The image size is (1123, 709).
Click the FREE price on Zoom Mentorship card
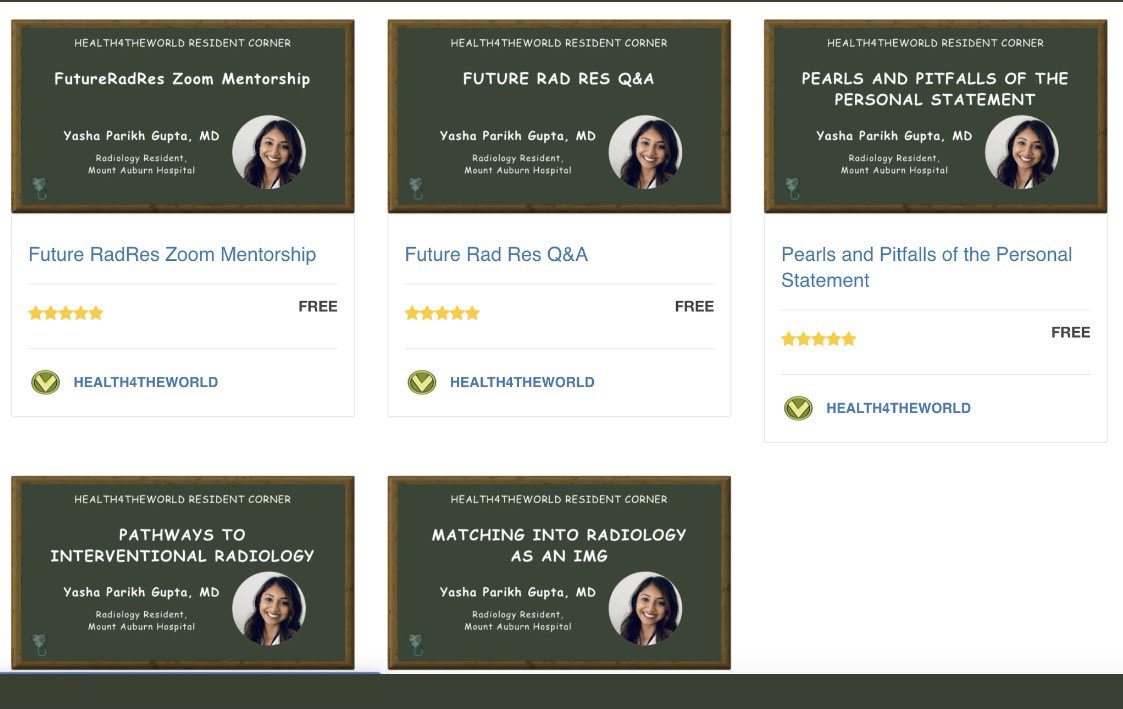(318, 307)
